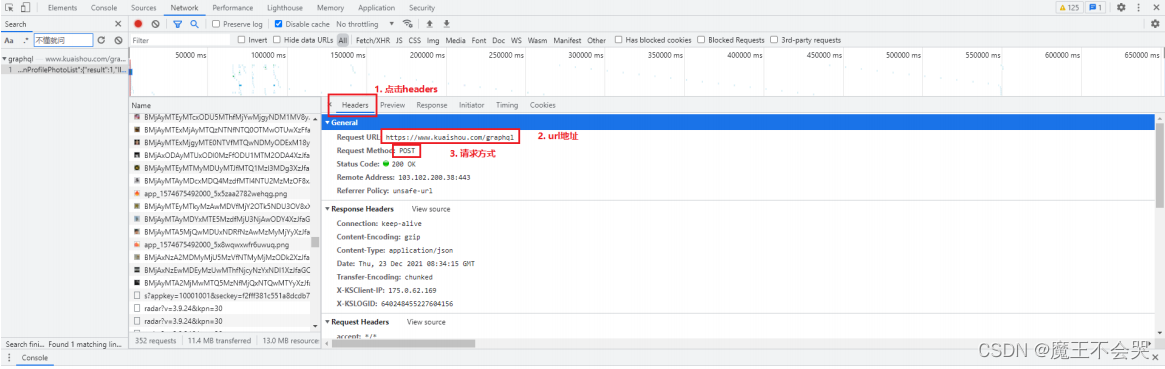This screenshot has height=369, width=1165.
Task: Open the Sources tab
Action: coord(143,7)
